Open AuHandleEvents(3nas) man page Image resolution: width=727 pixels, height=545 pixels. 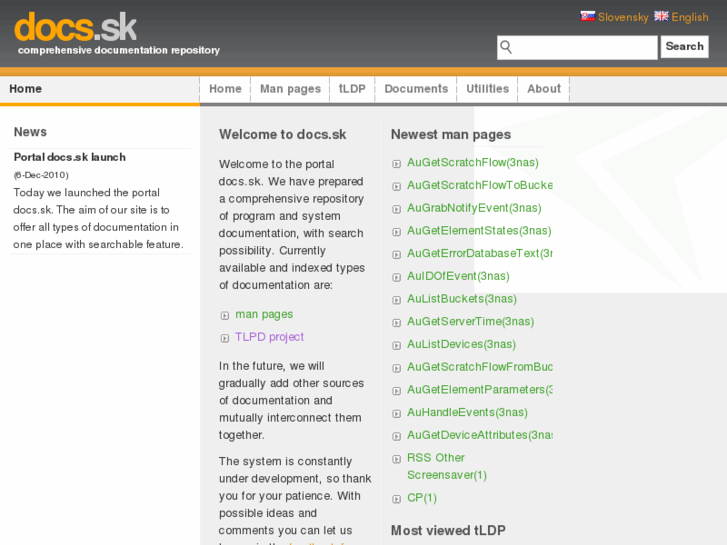coord(467,412)
